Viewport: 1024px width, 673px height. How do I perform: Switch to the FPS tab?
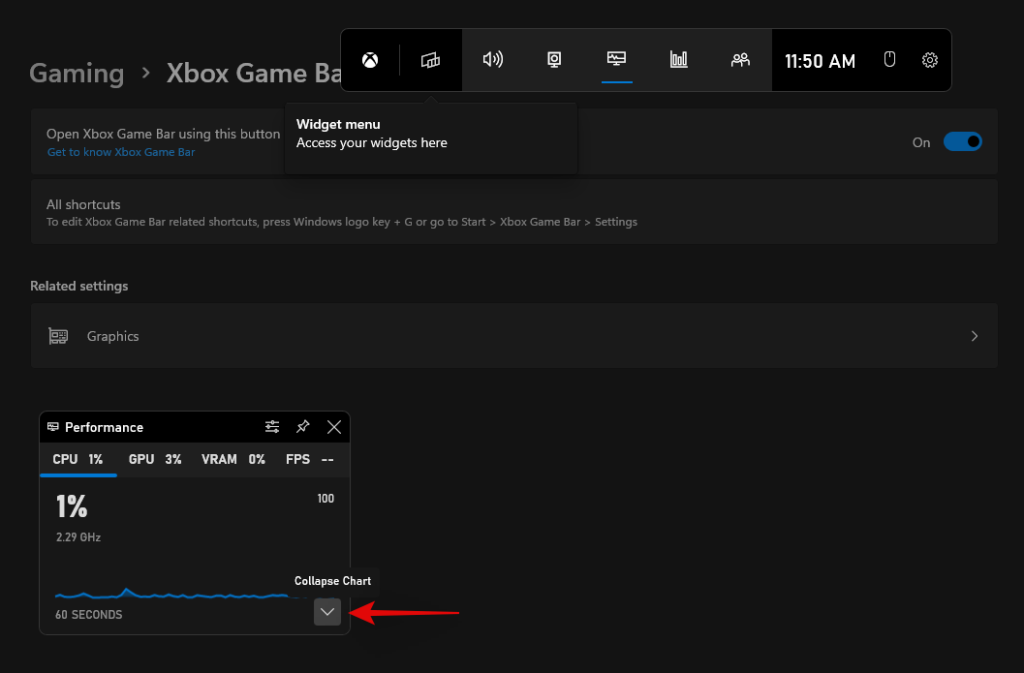pyautogui.click(x=310, y=460)
